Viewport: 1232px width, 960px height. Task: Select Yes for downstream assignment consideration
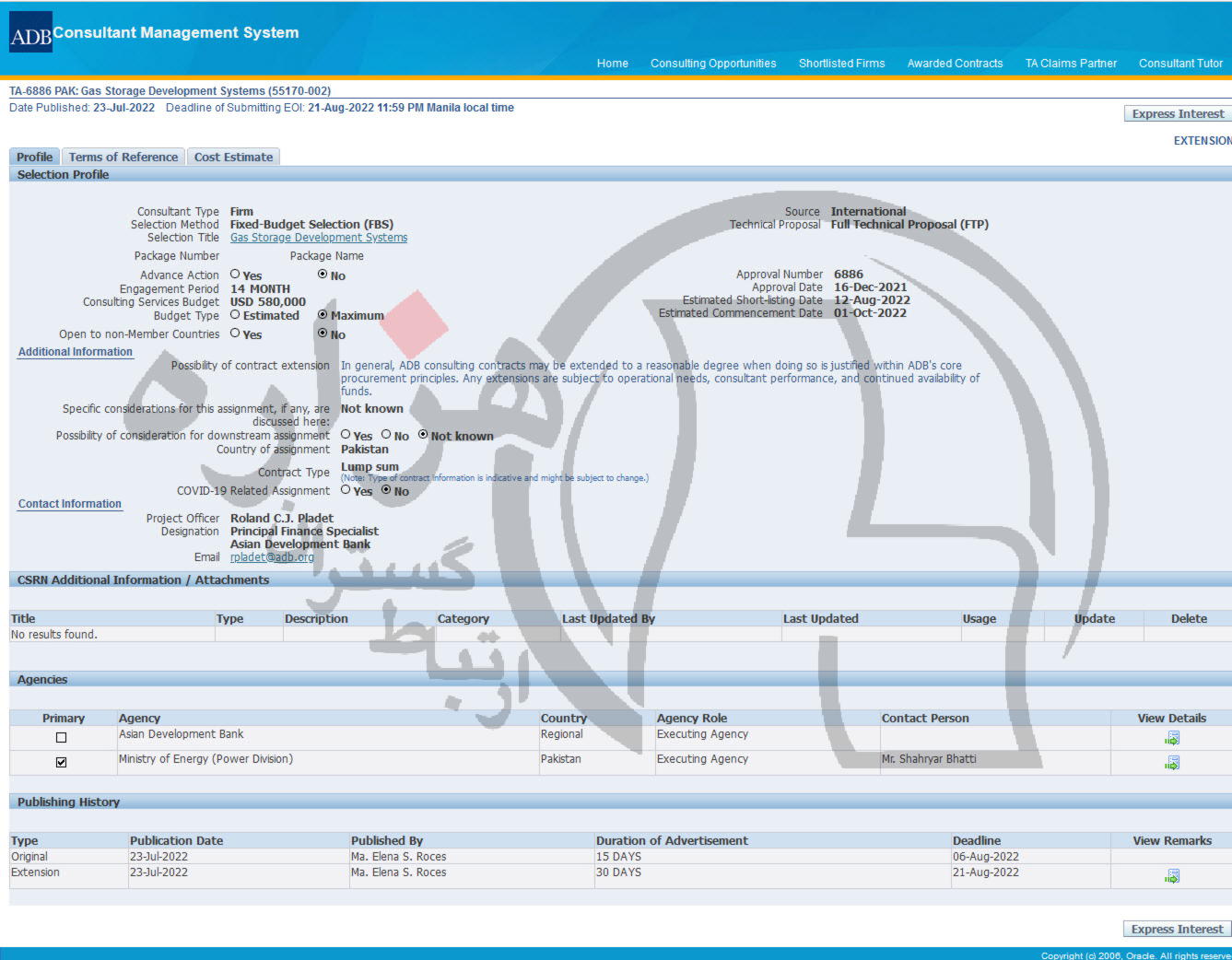(x=346, y=435)
